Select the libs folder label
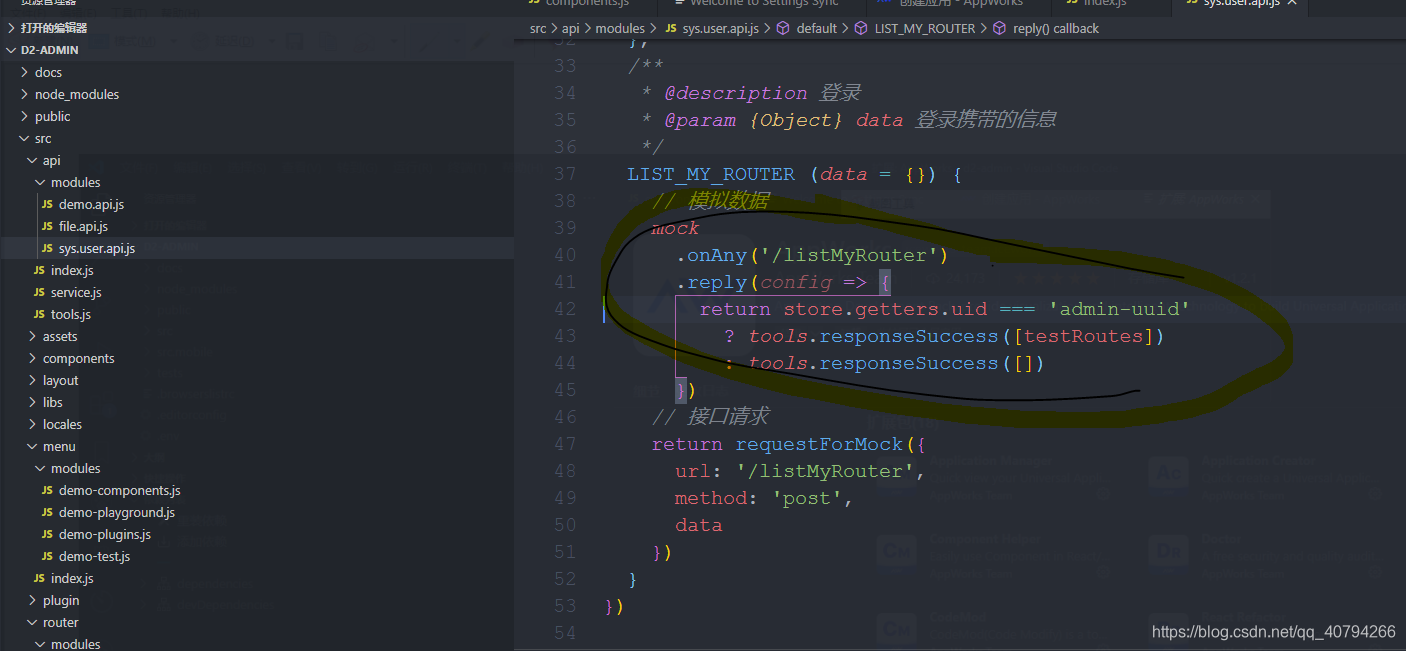Viewport: 1406px width, 651px height. 52,402
